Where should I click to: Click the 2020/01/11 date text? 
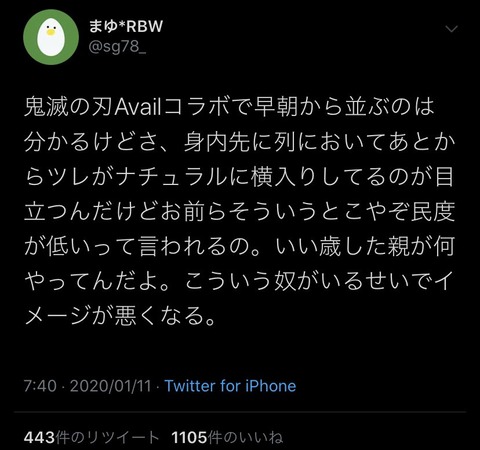click(111, 386)
